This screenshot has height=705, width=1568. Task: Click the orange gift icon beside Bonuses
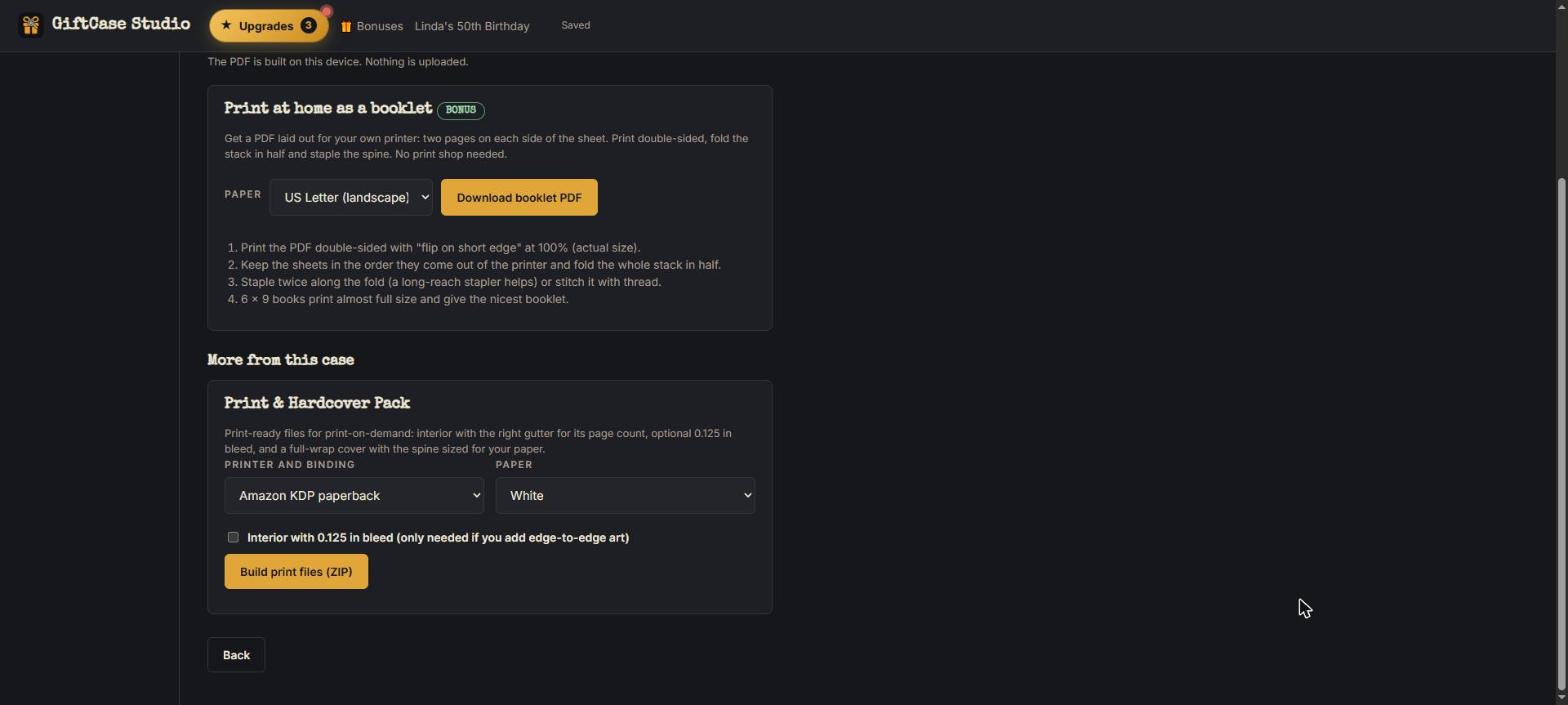point(346,26)
